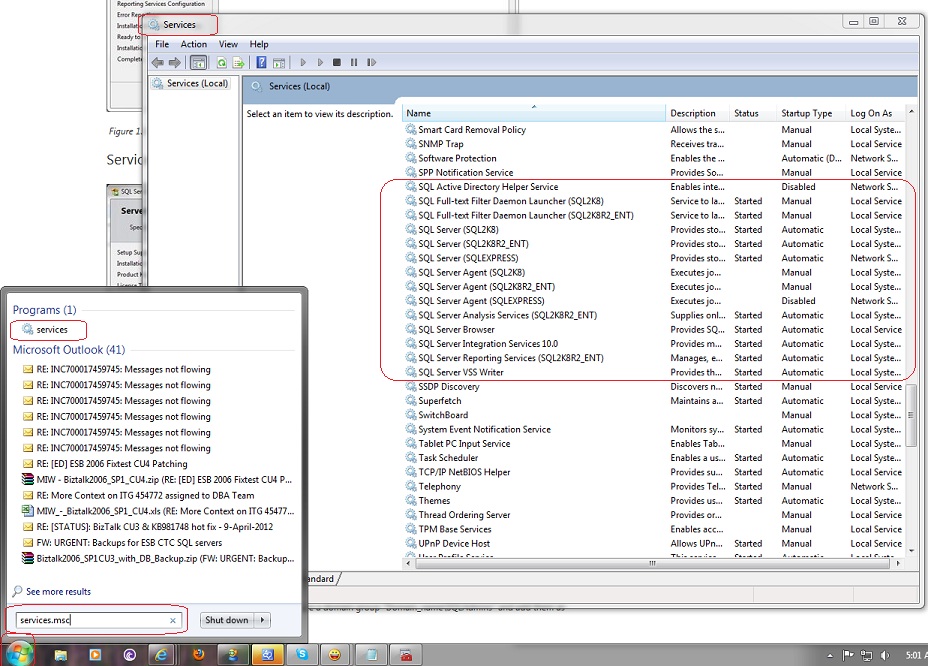Open Firefox from taskbar
This screenshot has width=928, height=666.
[x=199, y=655]
